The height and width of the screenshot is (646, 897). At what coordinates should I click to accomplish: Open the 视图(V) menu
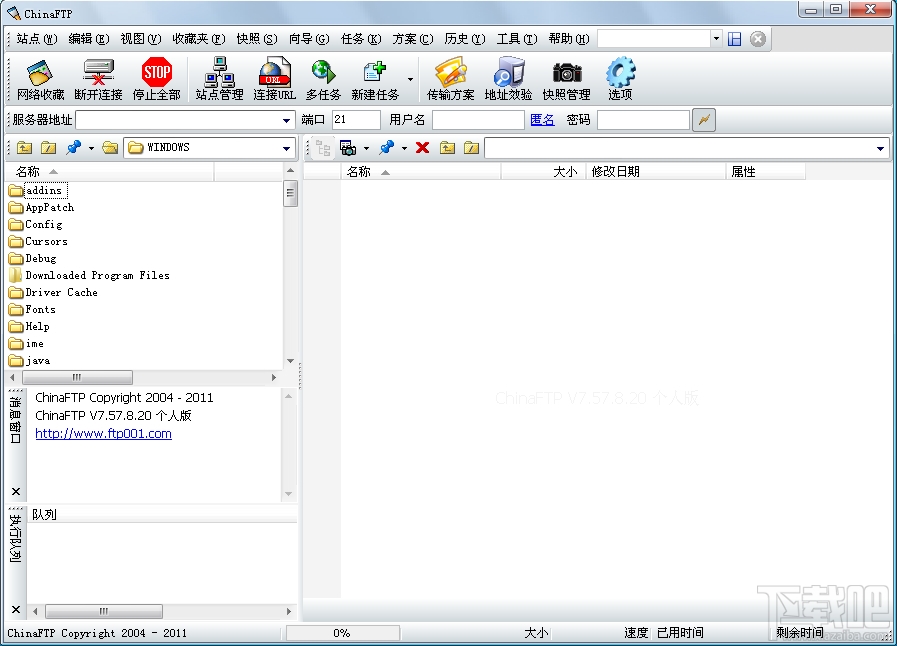tap(141, 39)
